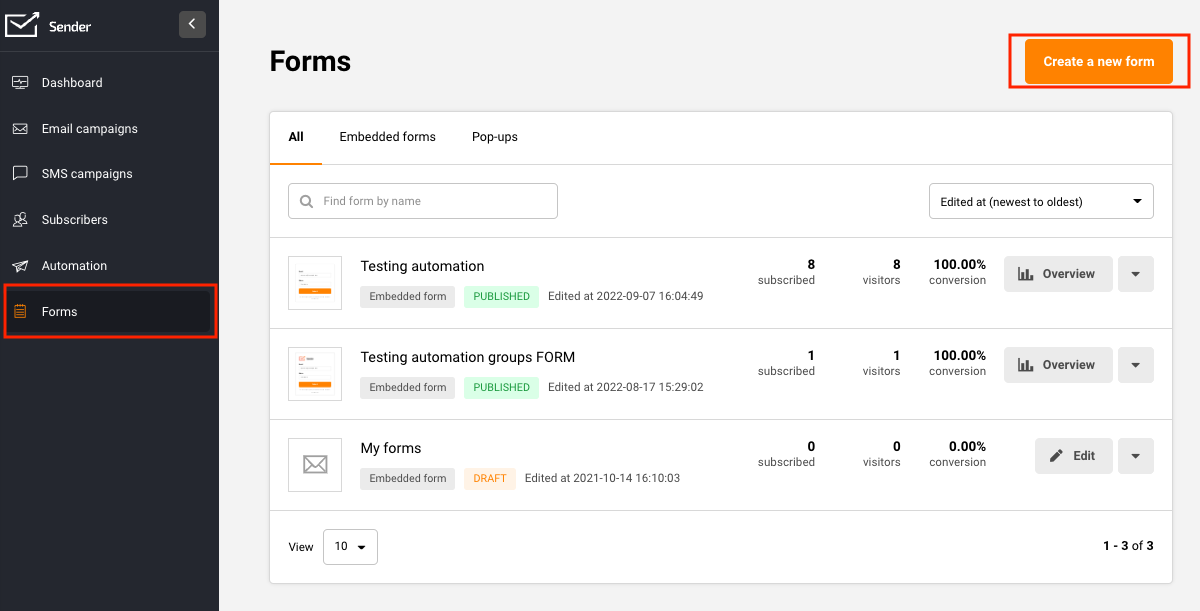Select Forms in the sidebar

point(59,312)
